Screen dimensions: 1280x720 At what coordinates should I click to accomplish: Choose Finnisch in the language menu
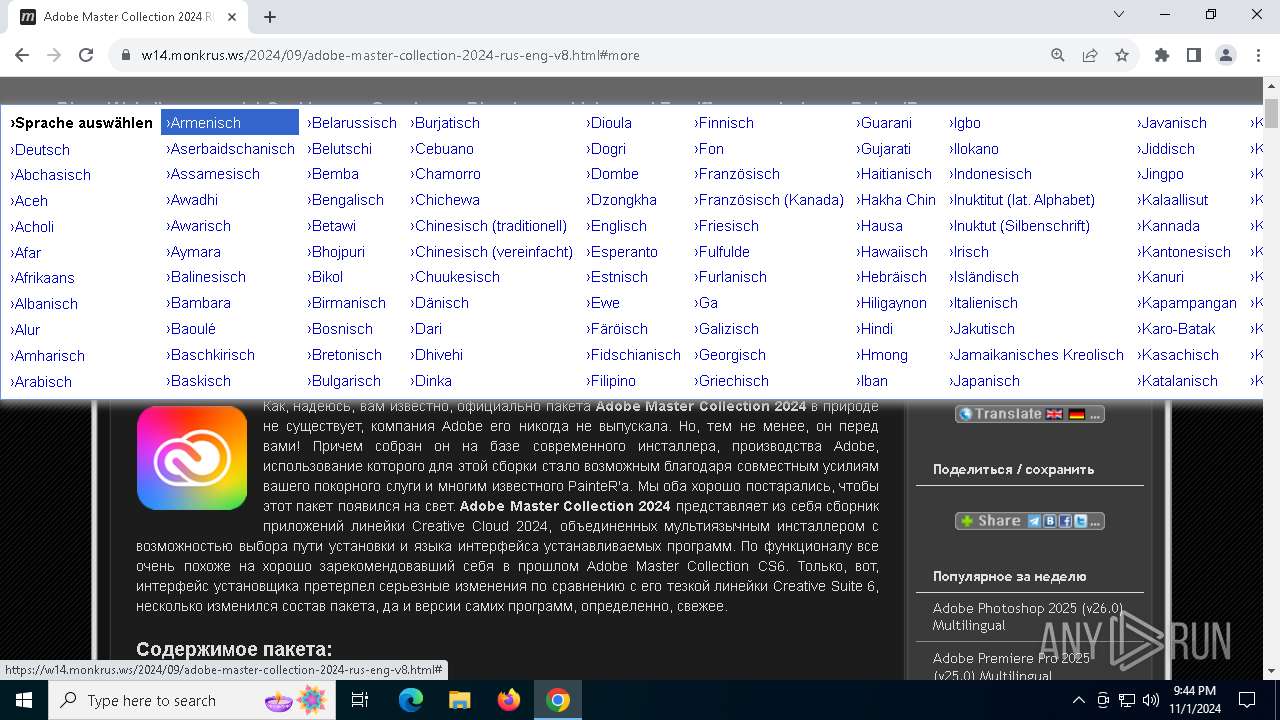(724, 123)
